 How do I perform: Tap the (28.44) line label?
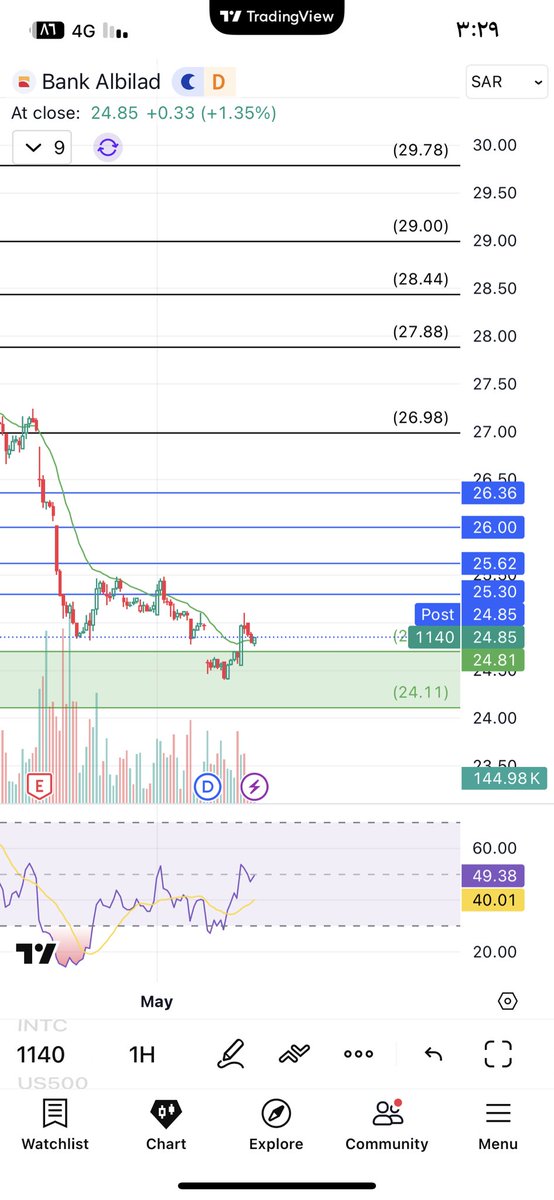coord(420,279)
